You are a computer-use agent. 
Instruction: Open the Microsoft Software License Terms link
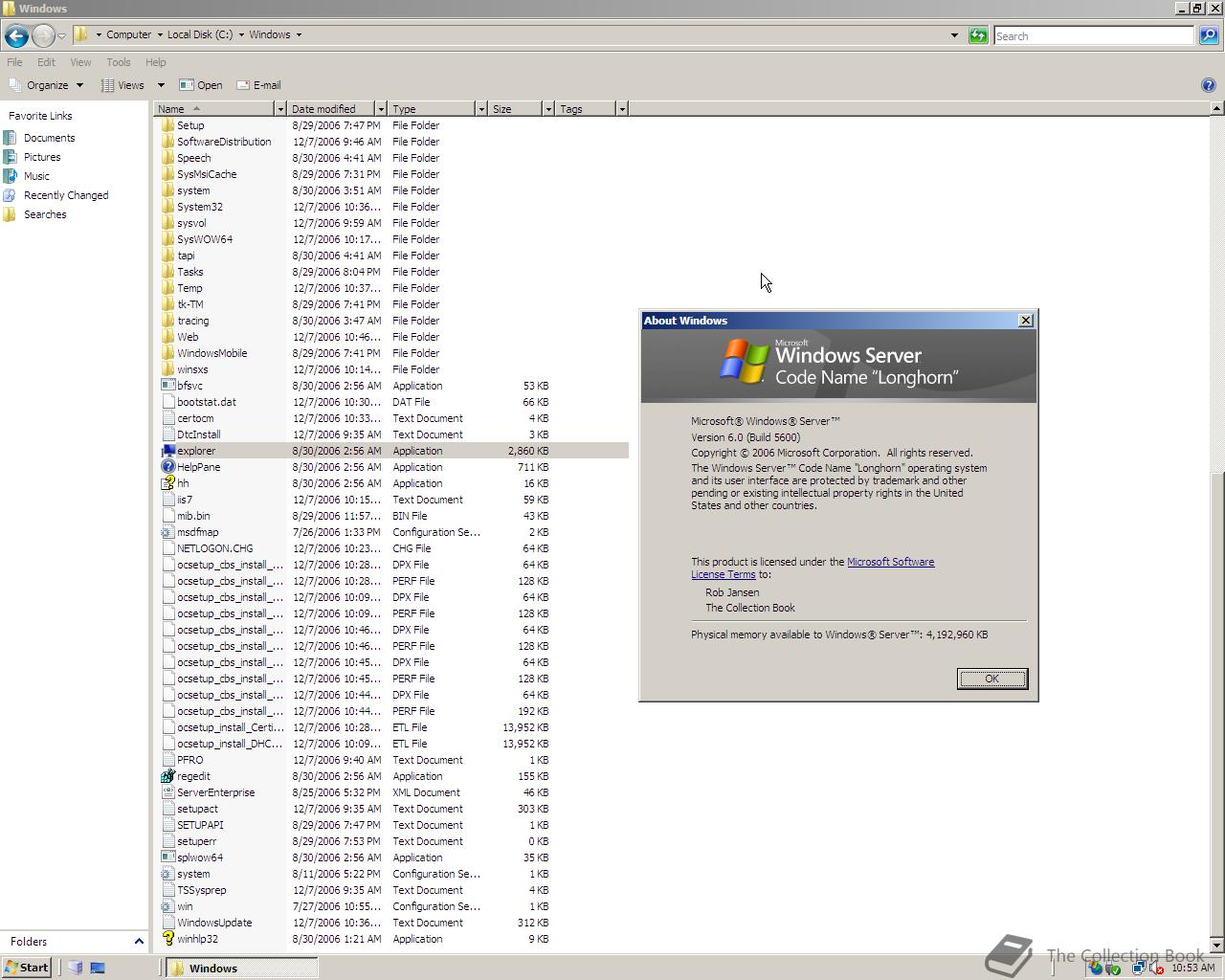tap(813, 568)
